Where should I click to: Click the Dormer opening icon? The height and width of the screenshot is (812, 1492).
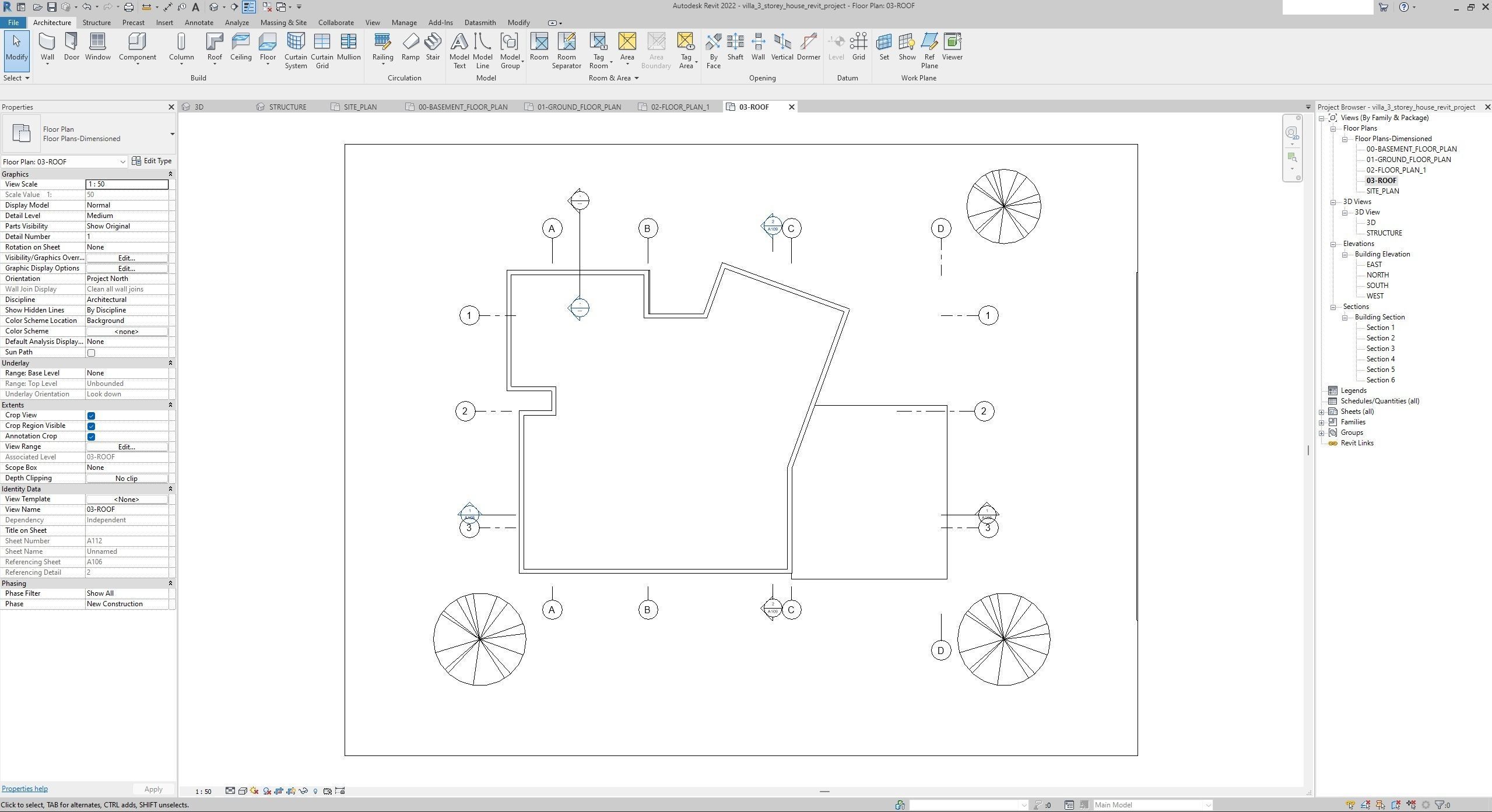pyautogui.click(x=808, y=42)
